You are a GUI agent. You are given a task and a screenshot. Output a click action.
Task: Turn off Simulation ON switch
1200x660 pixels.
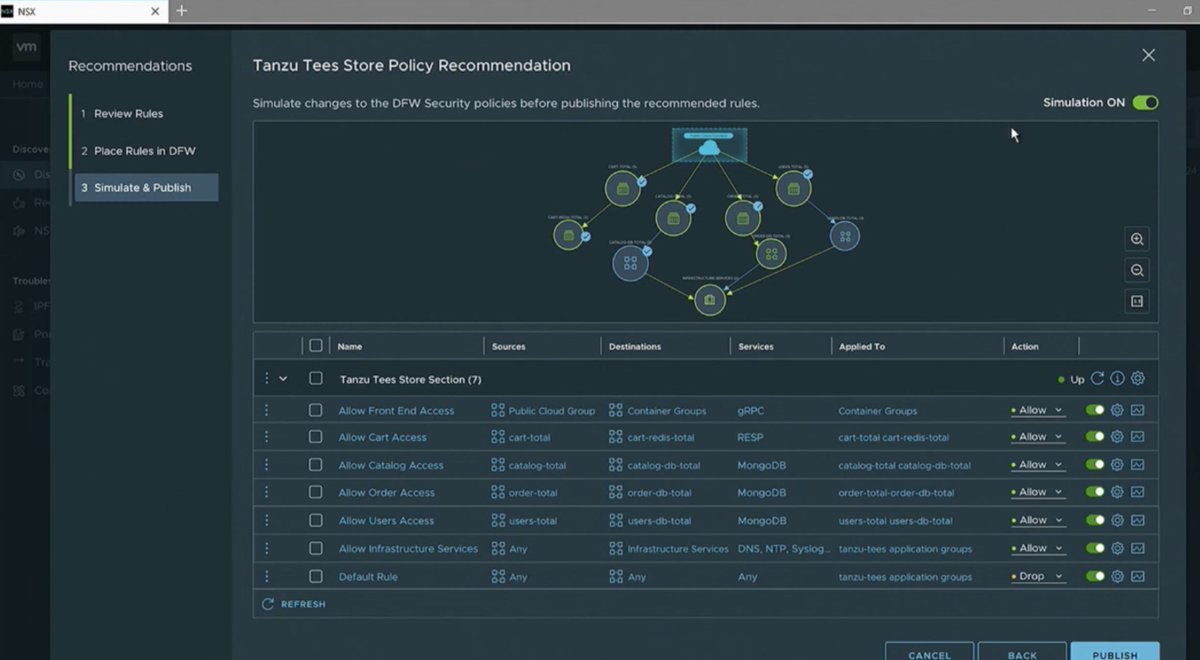click(1145, 102)
